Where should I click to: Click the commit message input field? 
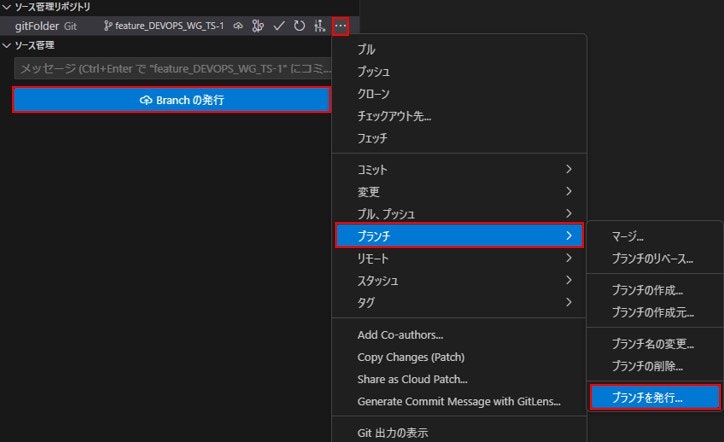coord(173,69)
